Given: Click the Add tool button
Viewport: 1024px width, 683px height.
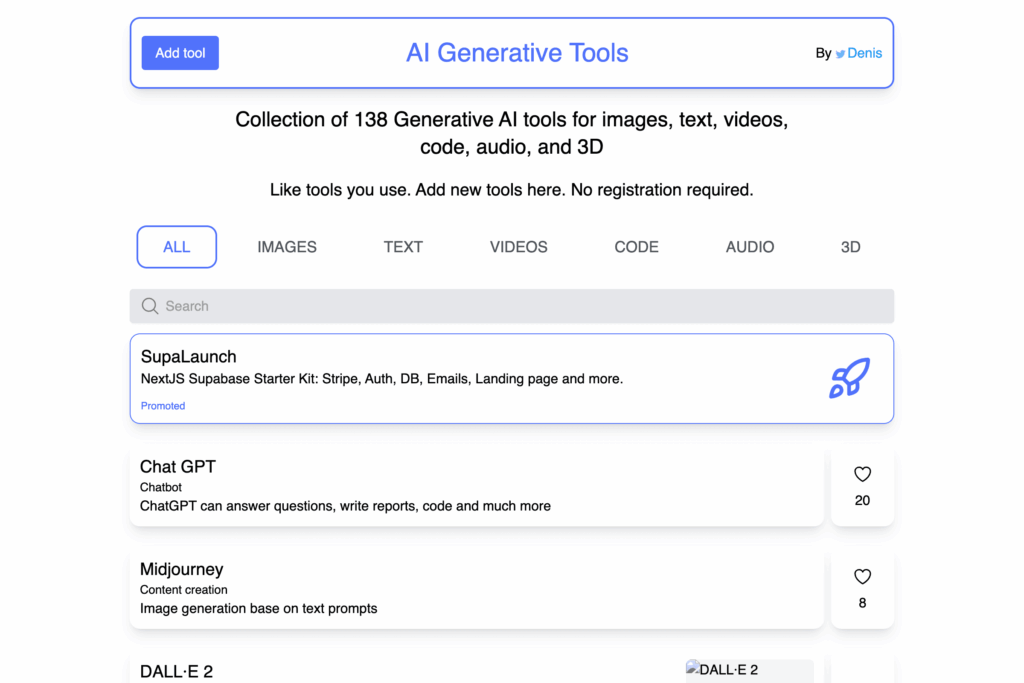Looking at the screenshot, I should tap(180, 53).
